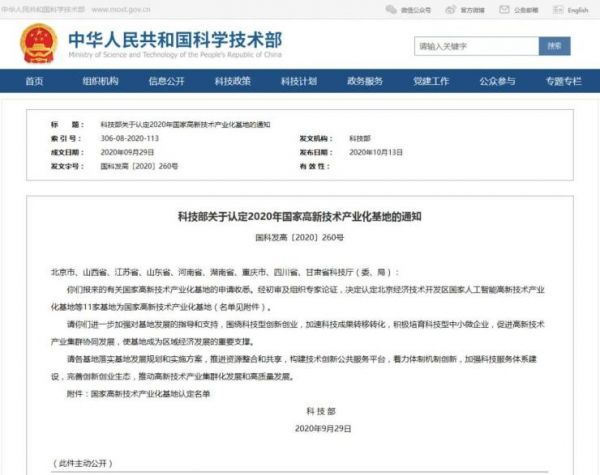Click the public mailbox envelope icon
The image size is (600, 475).
point(504,10)
